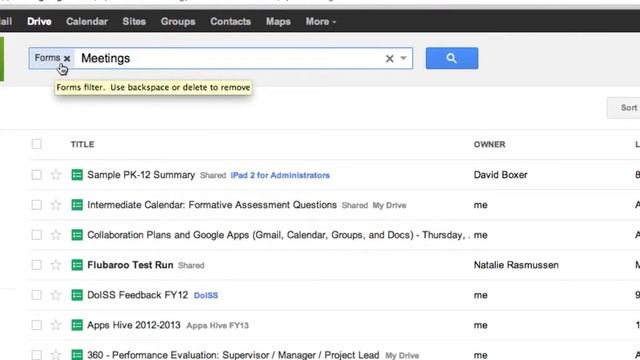Click the blue search magnifier button
This screenshot has height=360, width=640.
(452, 58)
